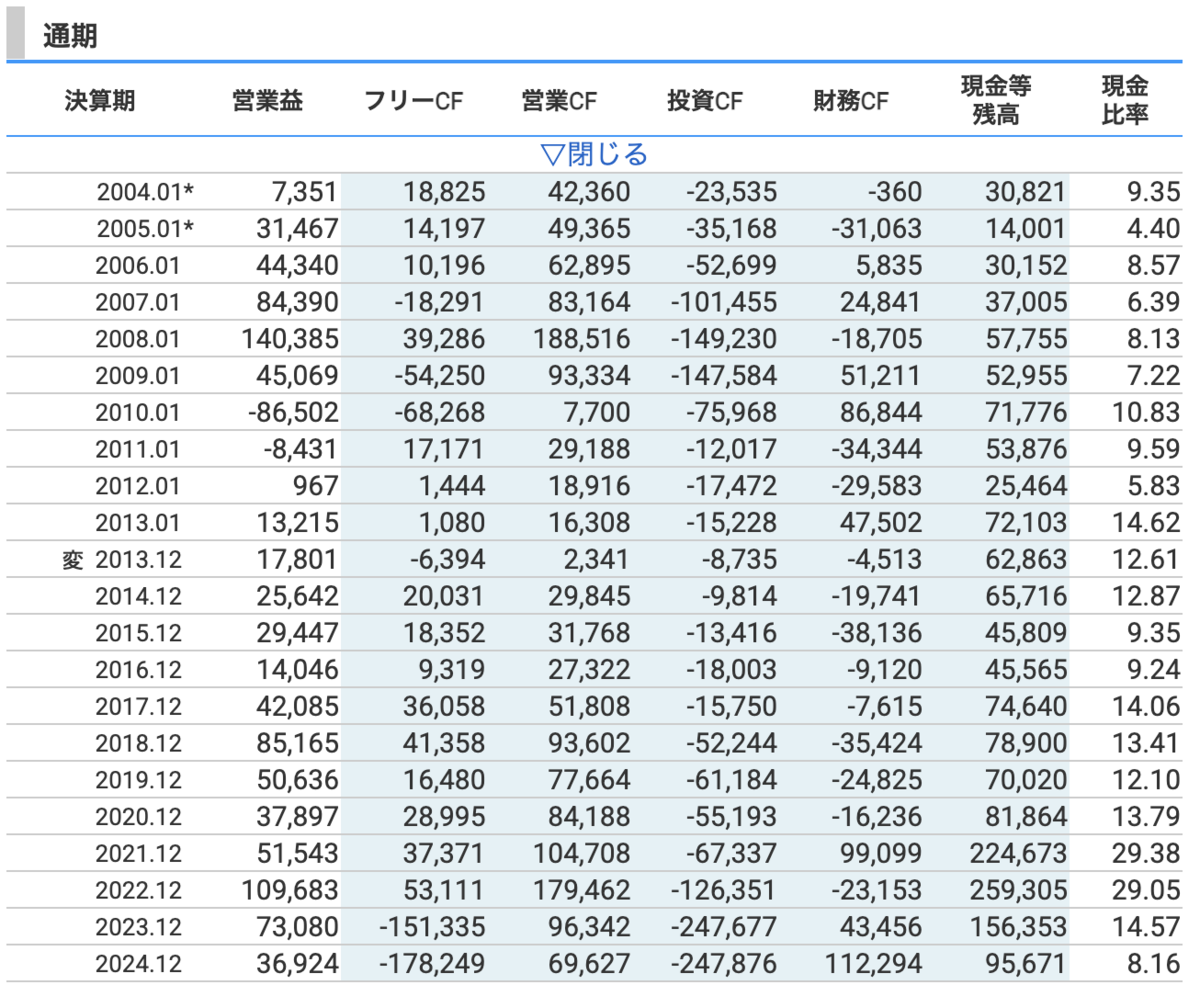
Task: Collapse the table with ▽閉じる link
Action: click(x=594, y=154)
